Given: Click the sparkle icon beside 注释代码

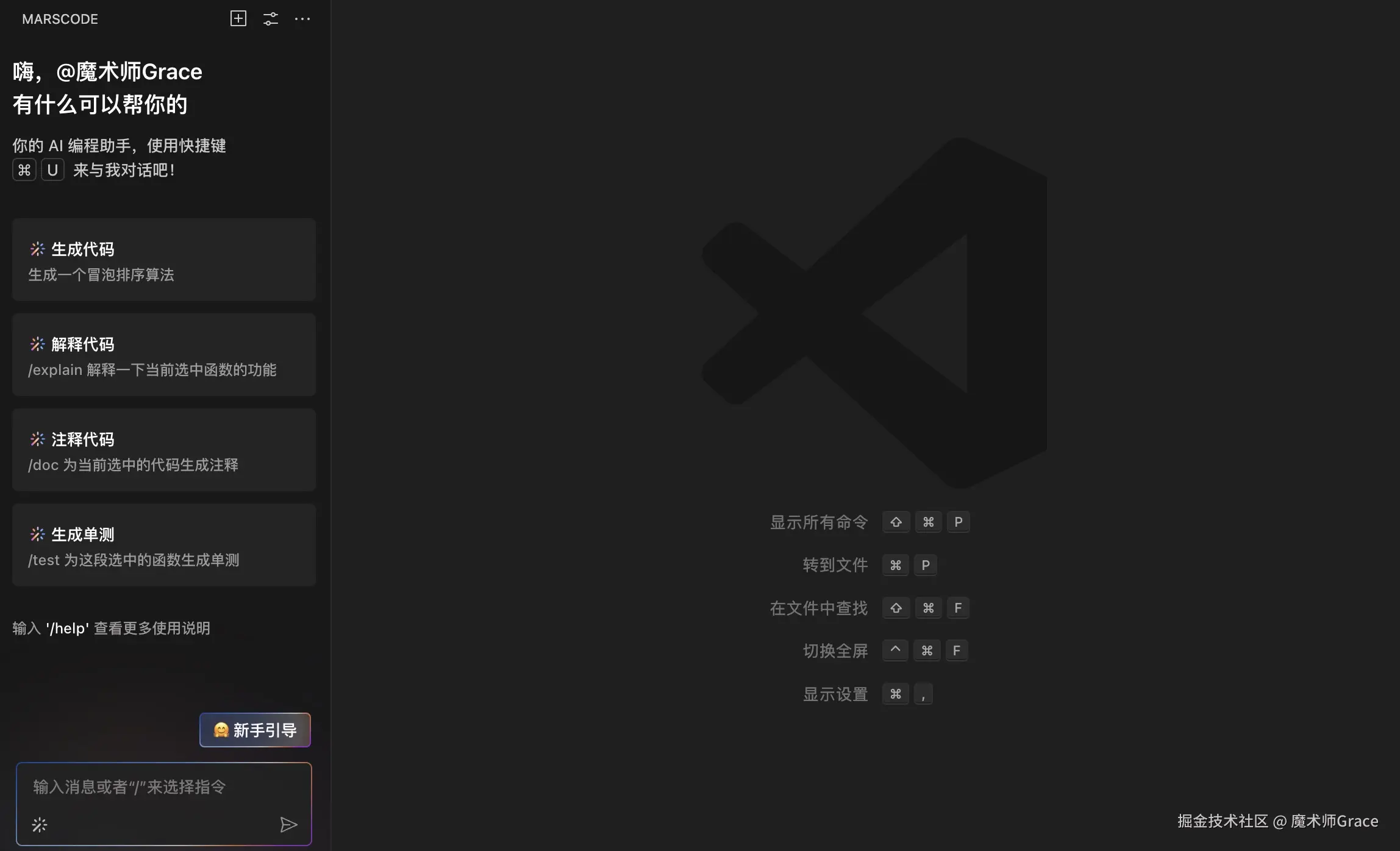Looking at the screenshot, I should coord(38,439).
